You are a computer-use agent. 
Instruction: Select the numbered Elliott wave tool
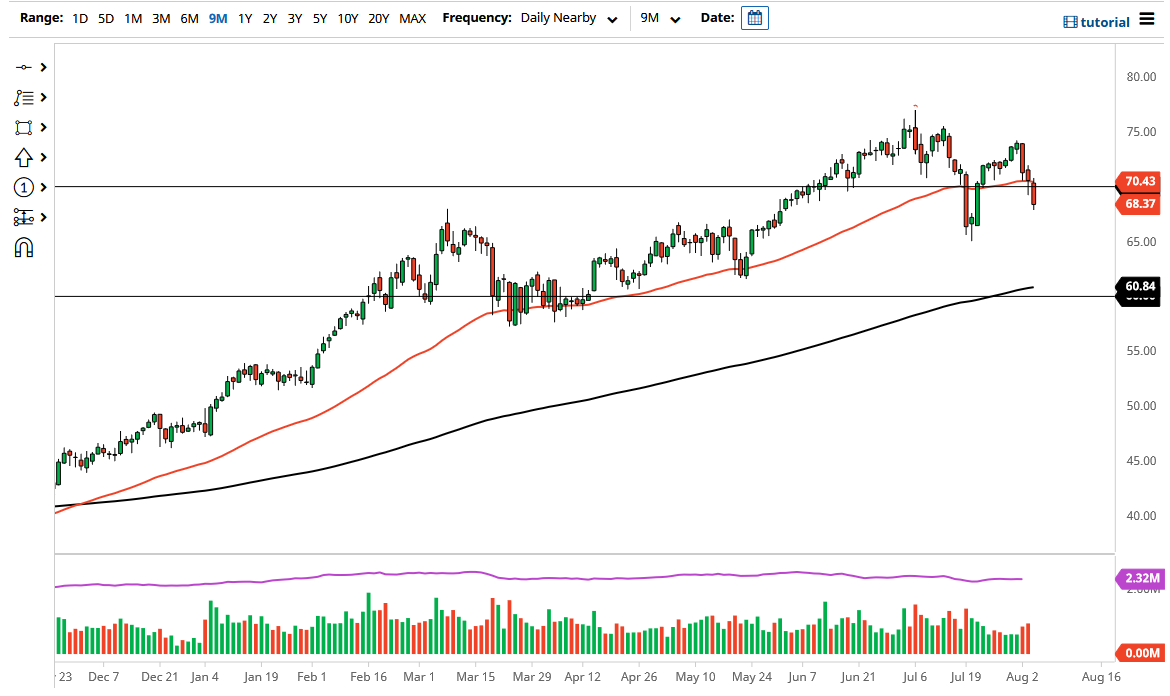[24, 187]
